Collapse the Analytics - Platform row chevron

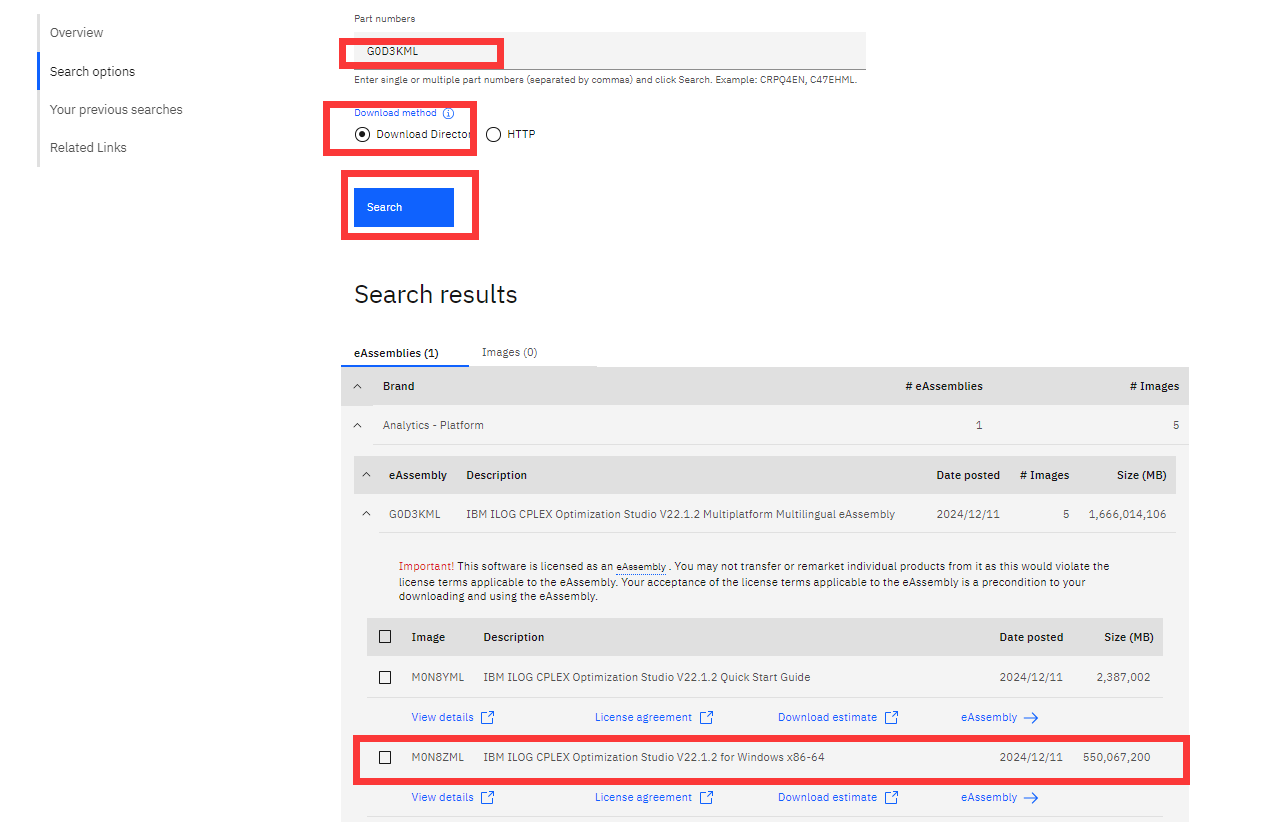pyautogui.click(x=357, y=425)
